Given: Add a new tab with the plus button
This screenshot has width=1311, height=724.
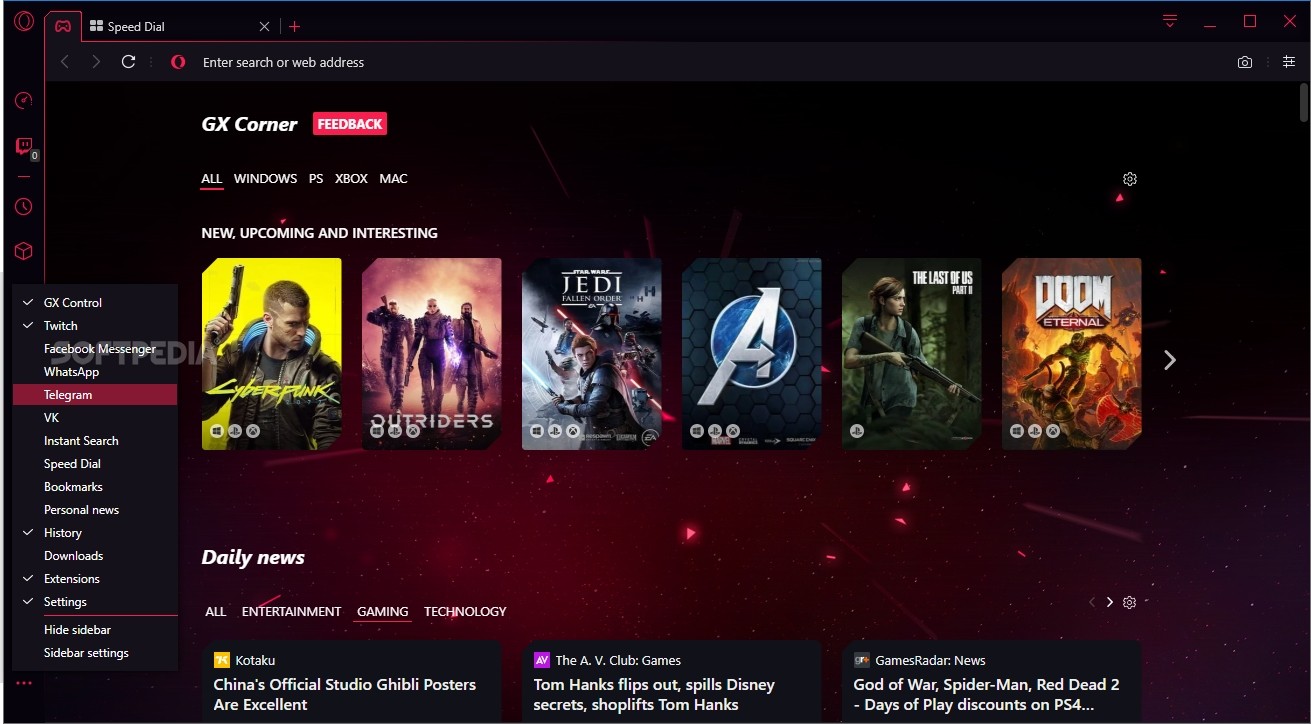Looking at the screenshot, I should [x=294, y=27].
